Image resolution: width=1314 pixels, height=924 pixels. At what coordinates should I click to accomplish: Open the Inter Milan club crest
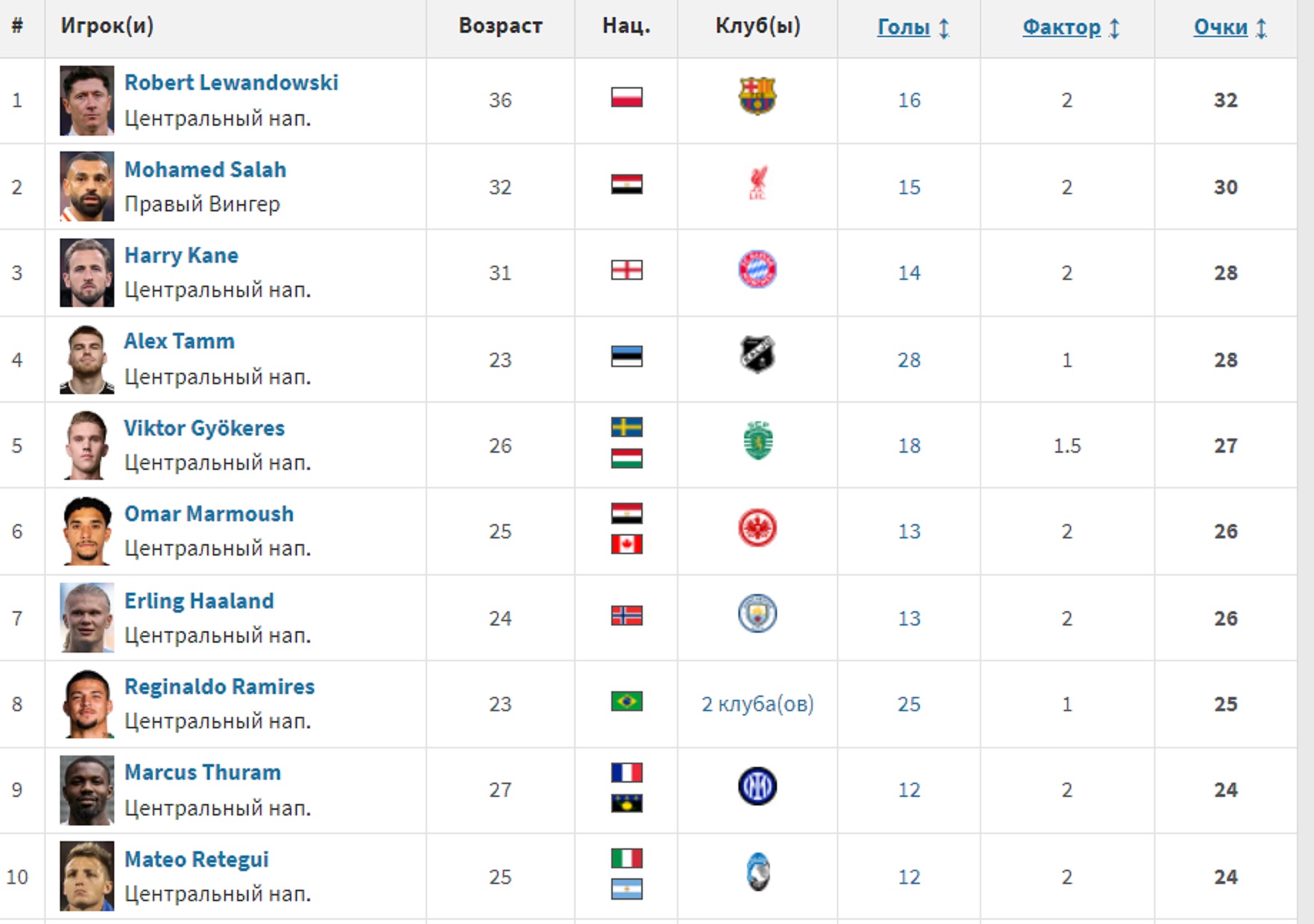[x=757, y=787]
